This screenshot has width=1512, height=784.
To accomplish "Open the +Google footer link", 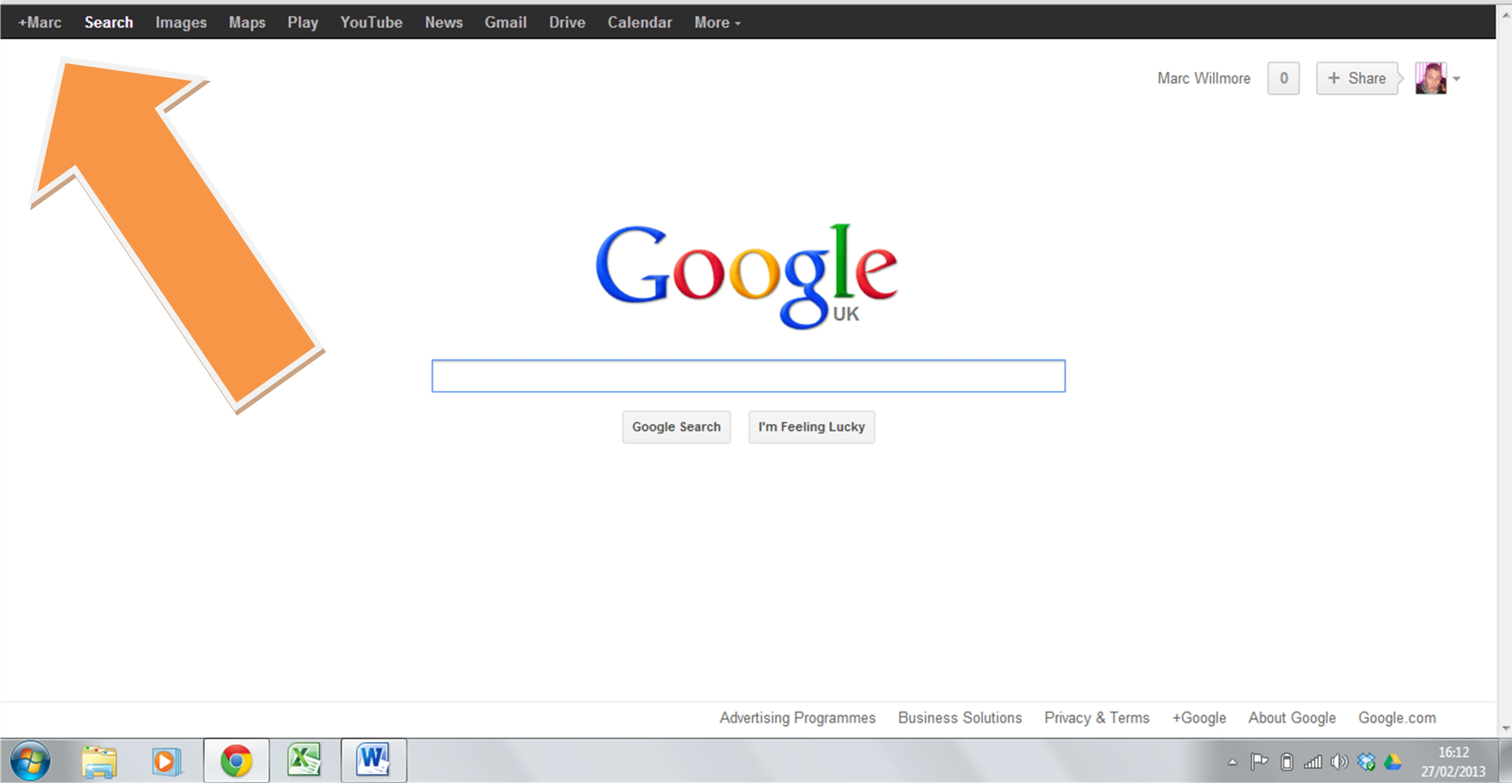I will tap(1199, 718).
